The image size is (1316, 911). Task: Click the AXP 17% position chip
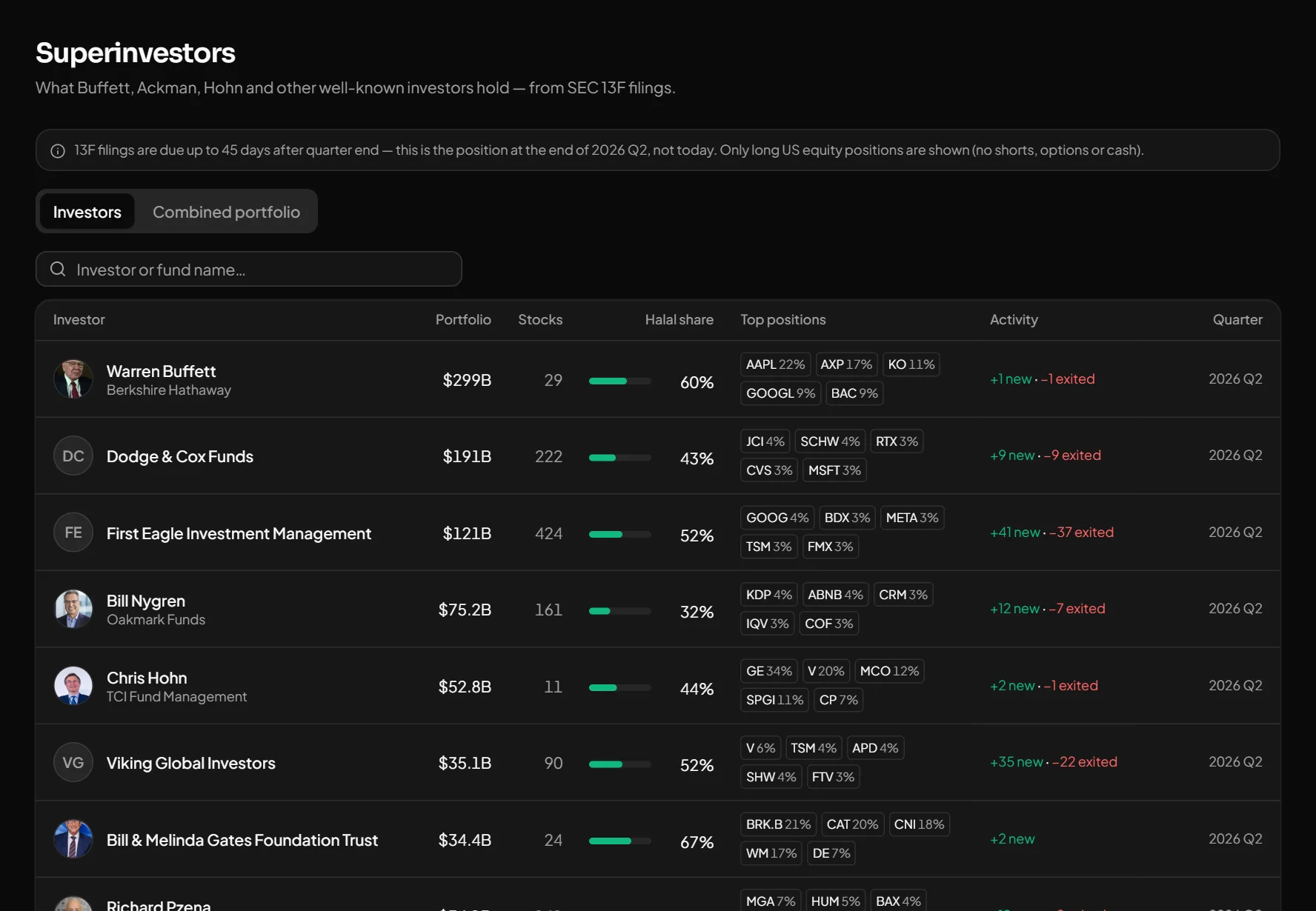click(x=846, y=364)
